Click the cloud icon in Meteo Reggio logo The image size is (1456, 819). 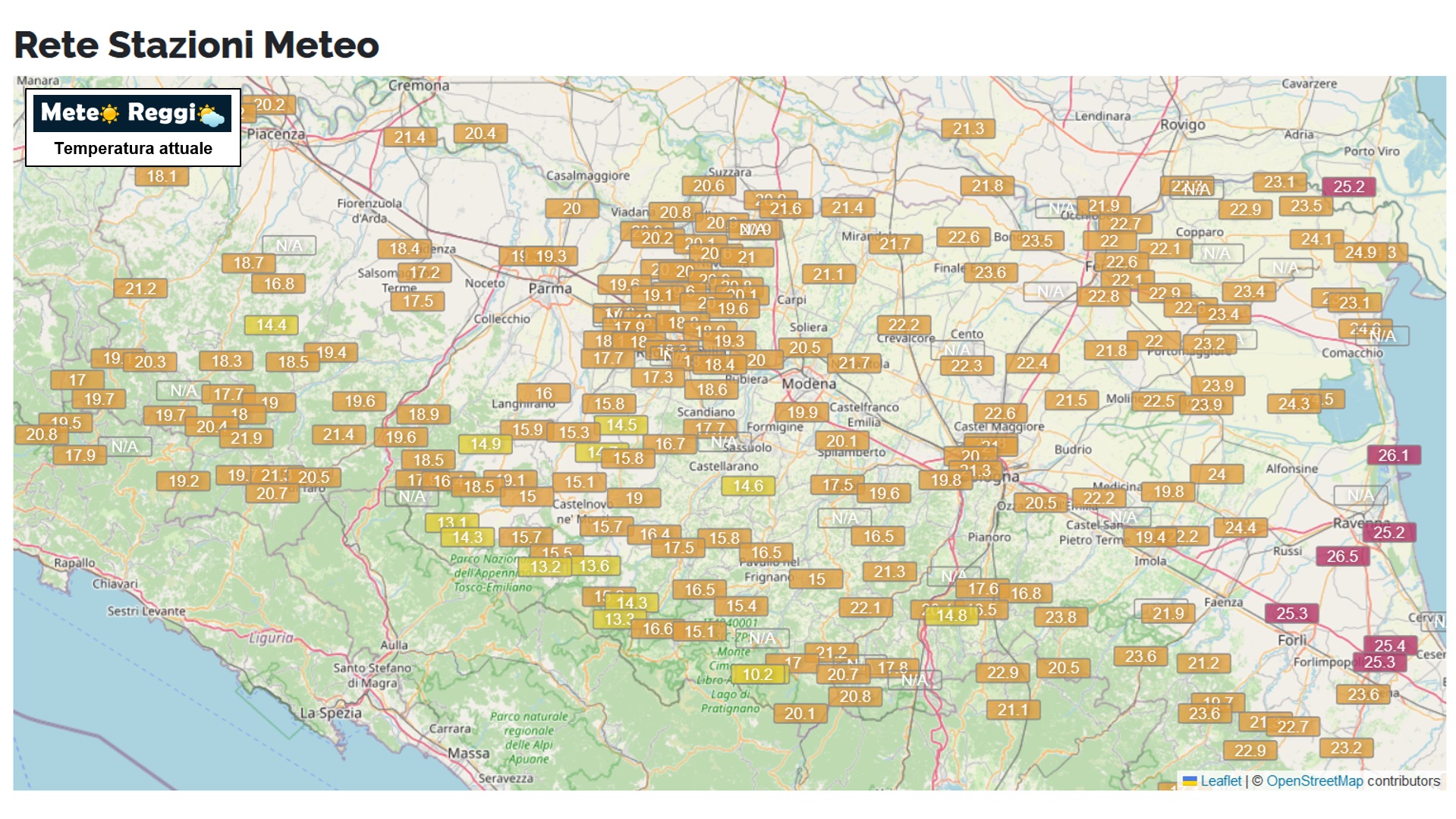(x=212, y=115)
